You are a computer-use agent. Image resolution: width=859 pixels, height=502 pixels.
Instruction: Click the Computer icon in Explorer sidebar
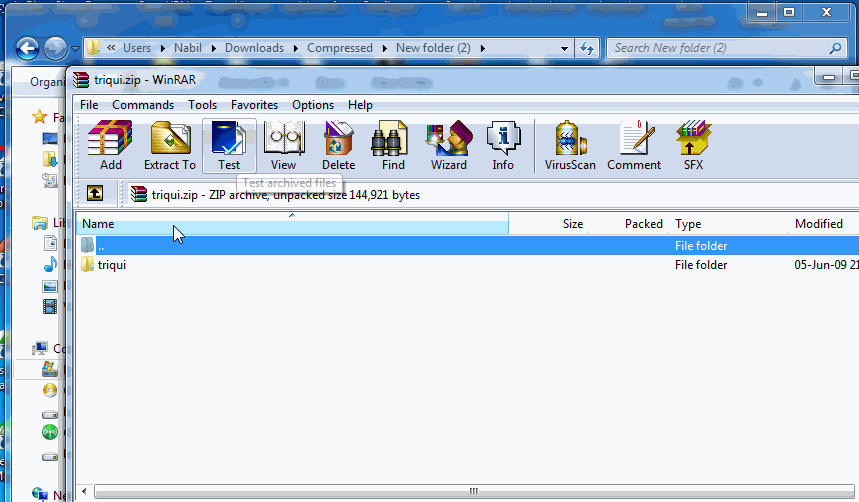click(39, 349)
